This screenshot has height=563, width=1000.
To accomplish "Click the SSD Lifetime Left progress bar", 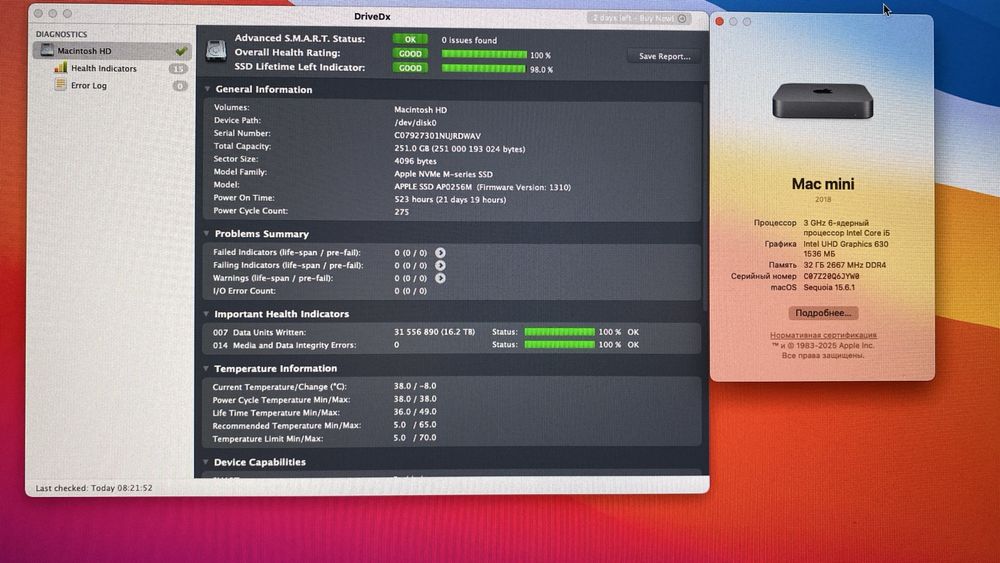I will [x=483, y=68].
